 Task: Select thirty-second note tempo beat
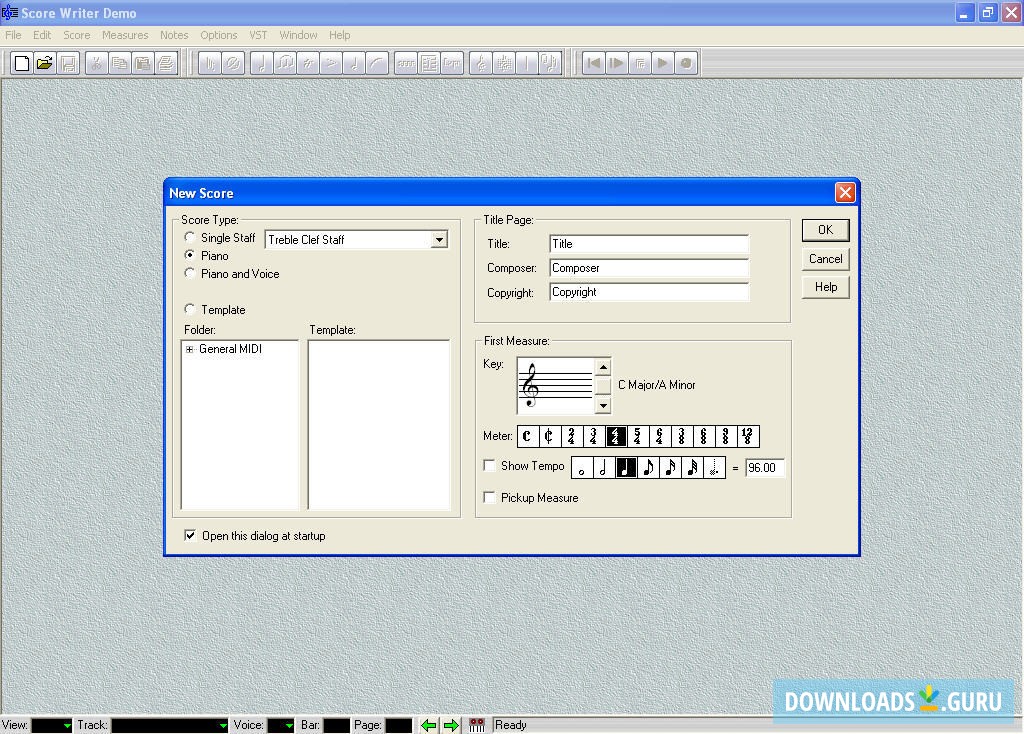[692, 468]
